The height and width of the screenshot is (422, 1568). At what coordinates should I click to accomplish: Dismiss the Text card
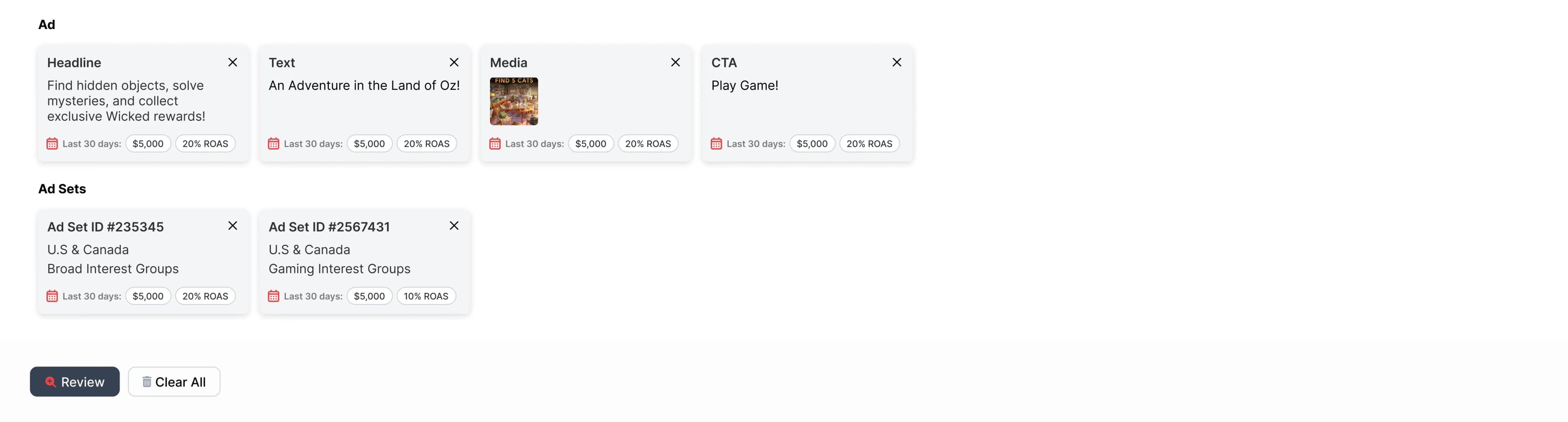(x=454, y=62)
